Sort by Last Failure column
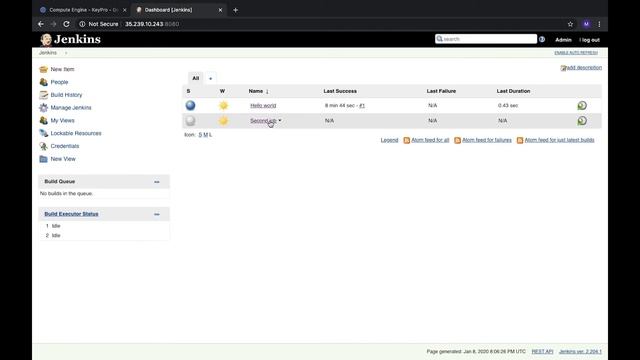The height and width of the screenshot is (360, 640). [441, 91]
